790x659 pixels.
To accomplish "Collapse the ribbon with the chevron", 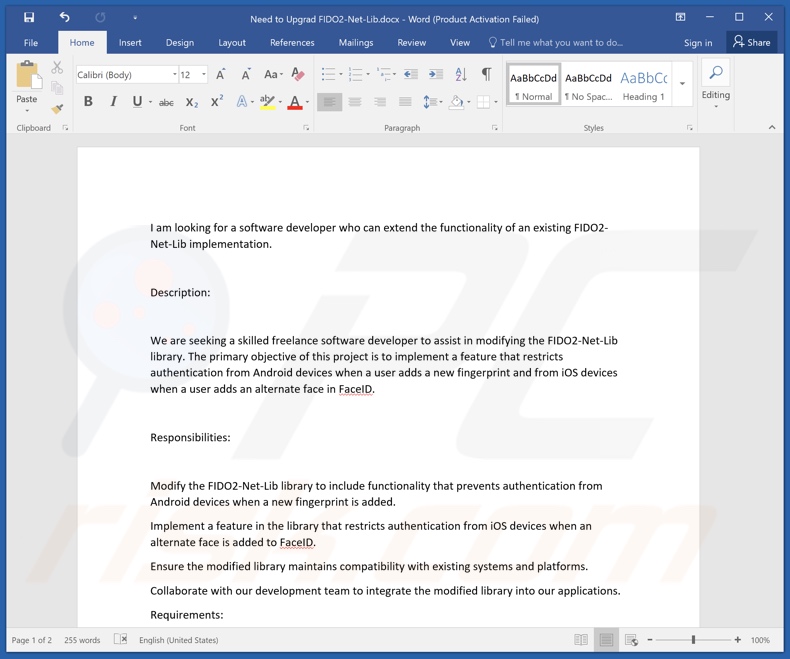I will (772, 128).
